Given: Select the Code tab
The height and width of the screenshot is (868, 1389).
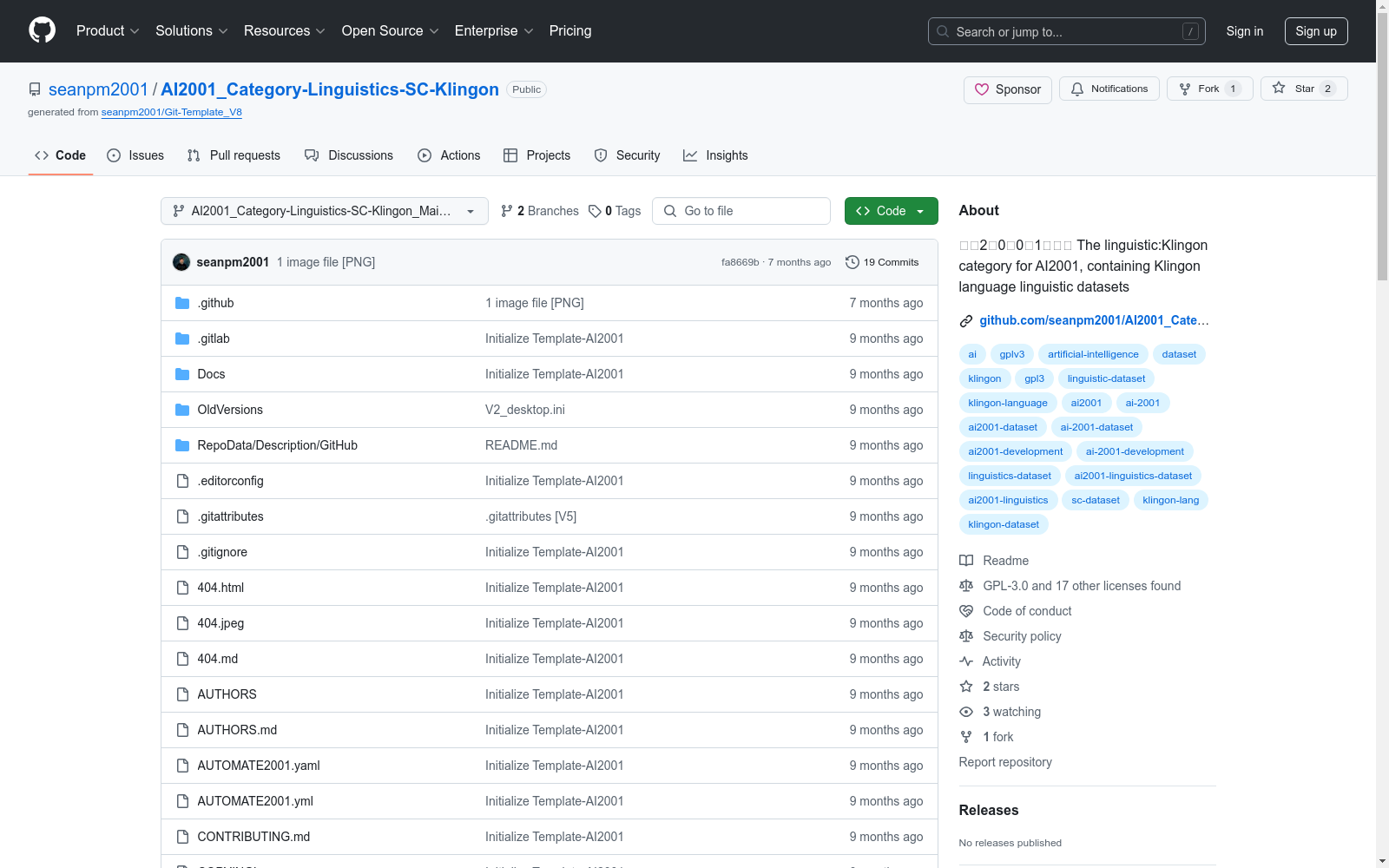Looking at the screenshot, I should coord(61,155).
